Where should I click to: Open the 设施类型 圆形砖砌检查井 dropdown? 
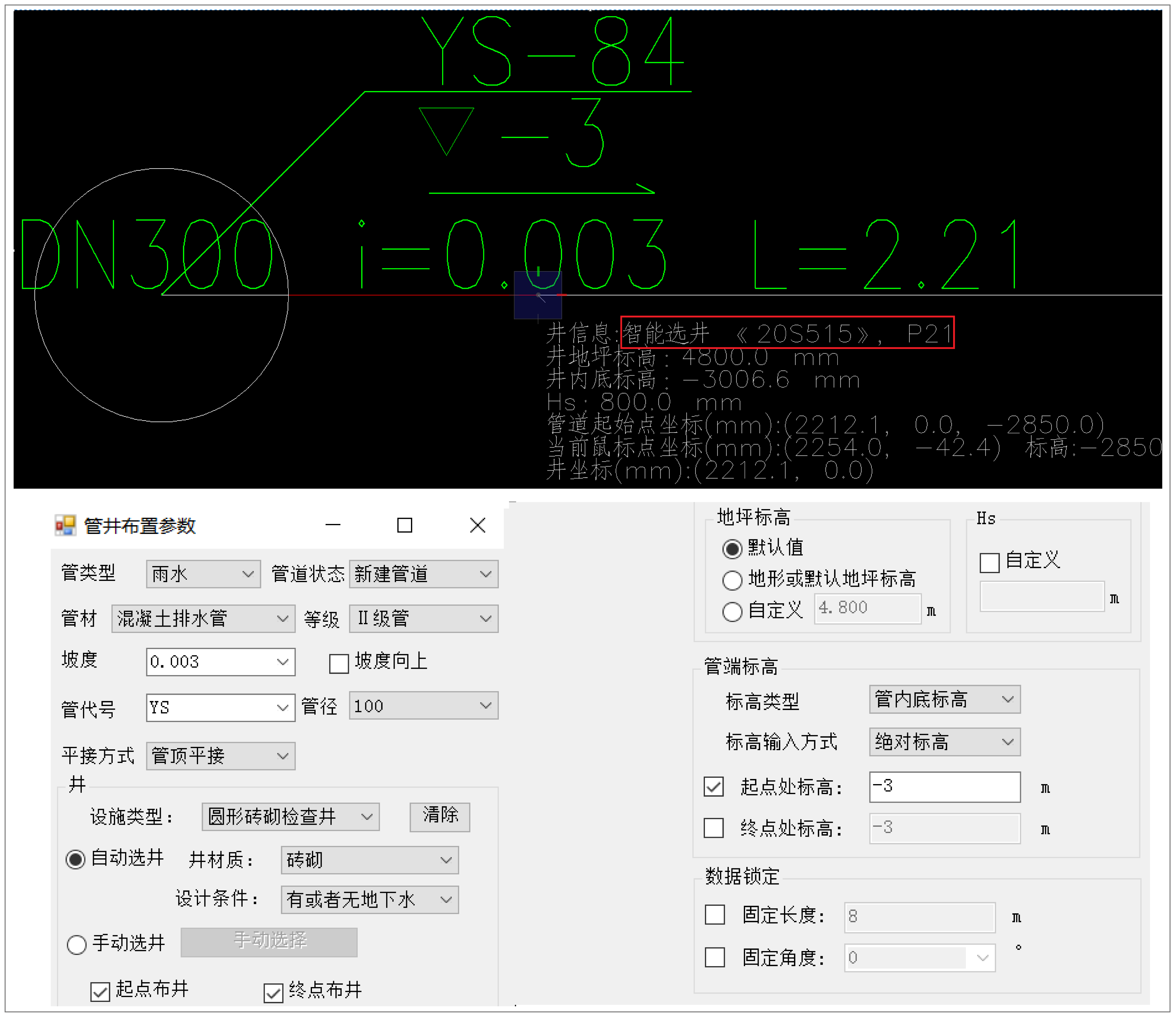pyautogui.click(x=291, y=817)
